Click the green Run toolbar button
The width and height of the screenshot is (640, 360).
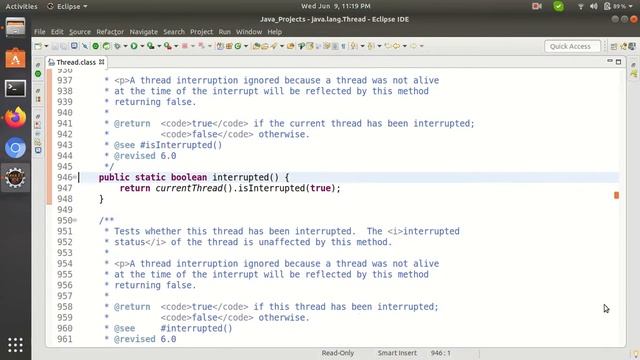point(134,46)
